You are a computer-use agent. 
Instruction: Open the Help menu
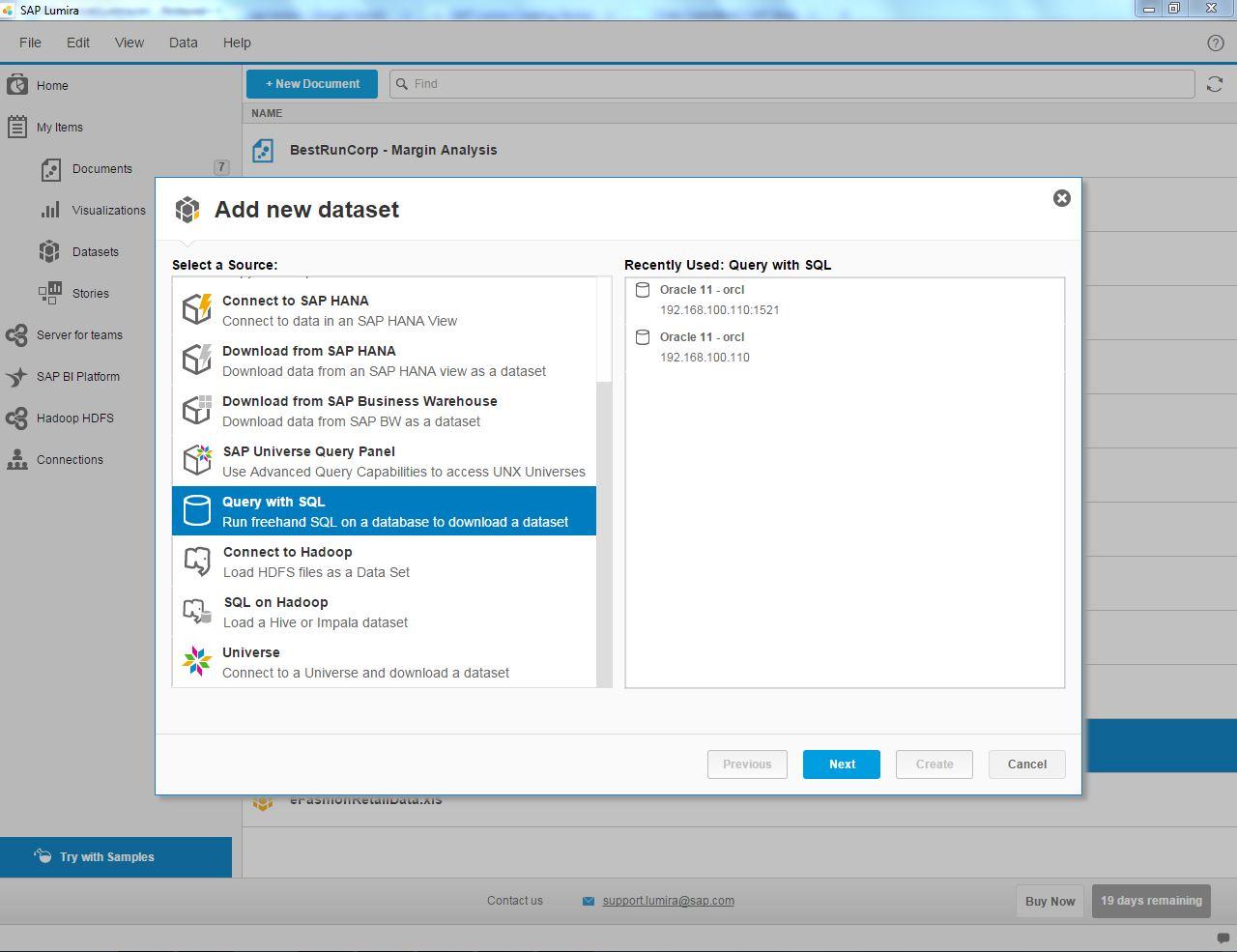(x=237, y=43)
